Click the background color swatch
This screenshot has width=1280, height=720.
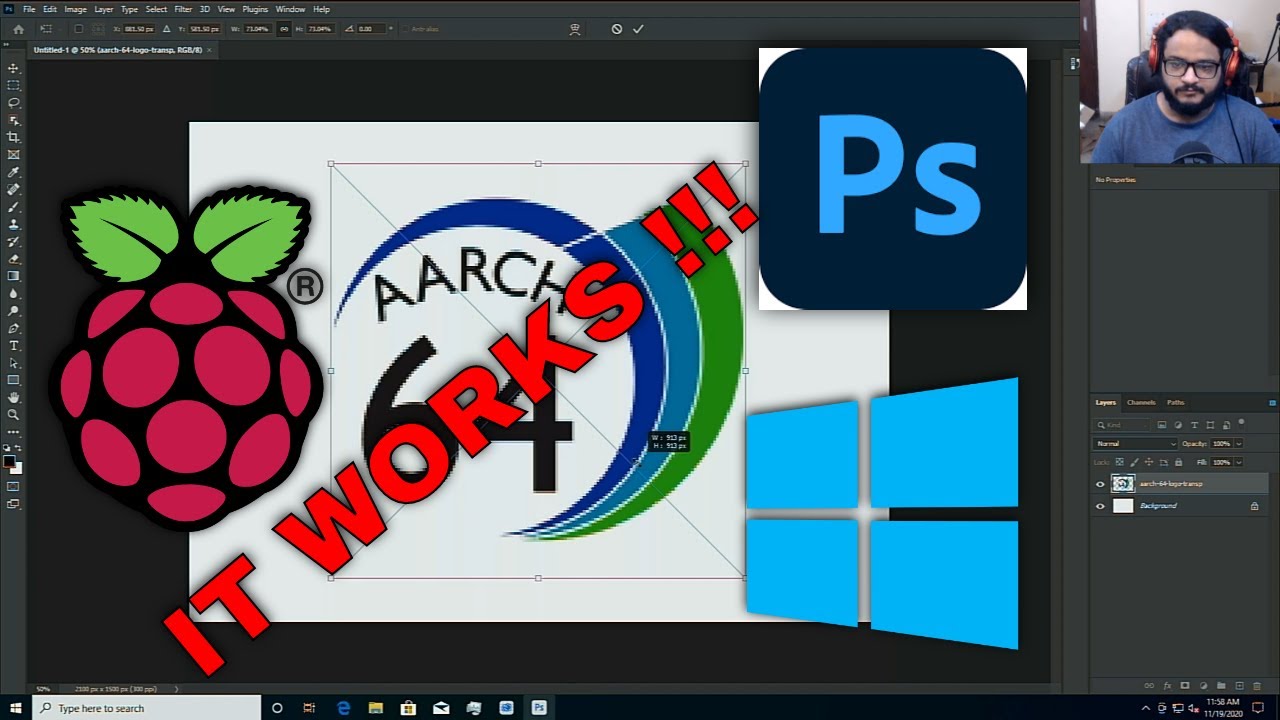17,468
